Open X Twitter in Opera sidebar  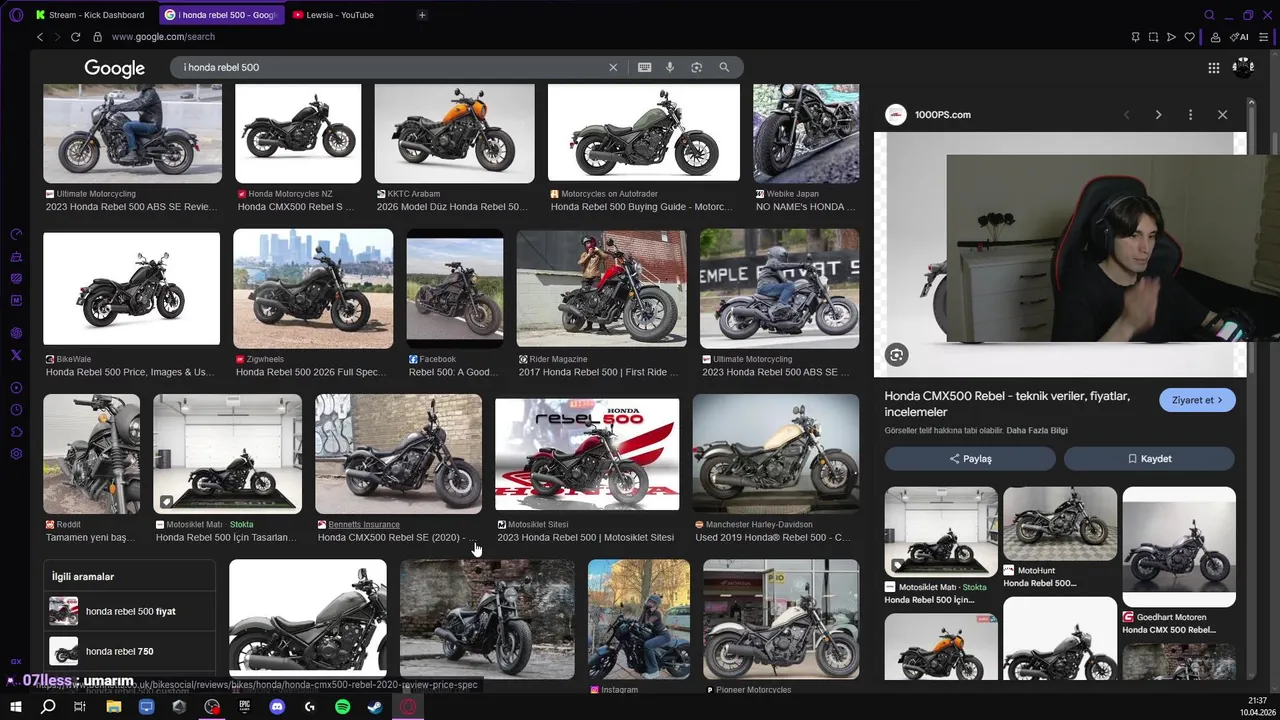(16, 355)
